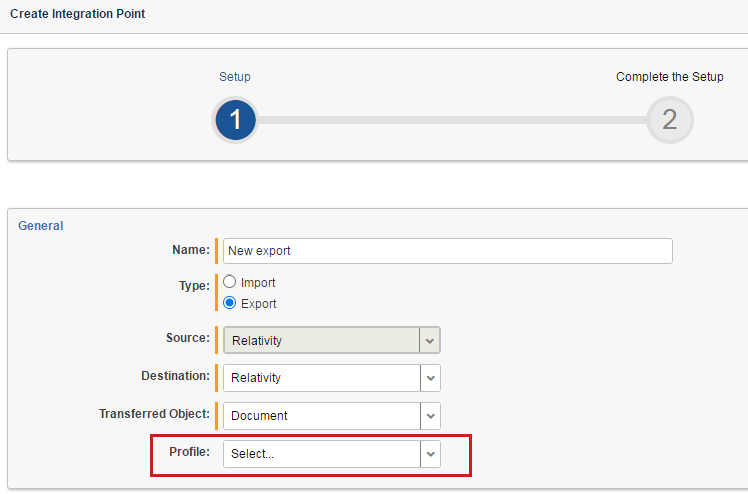Viewport: 748px width, 494px height.
Task: Click the Profile: field label
Action: click(x=189, y=452)
